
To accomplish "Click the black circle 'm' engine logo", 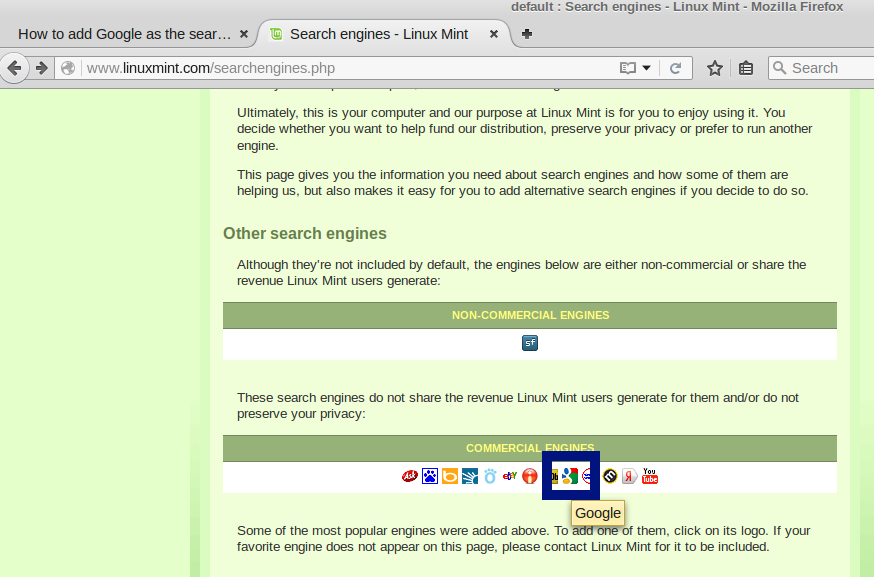I will 610,476.
